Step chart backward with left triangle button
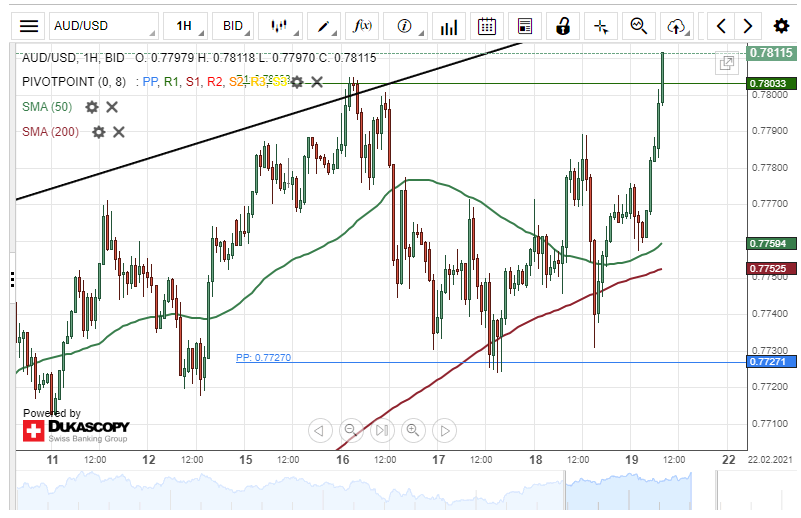 (320, 431)
